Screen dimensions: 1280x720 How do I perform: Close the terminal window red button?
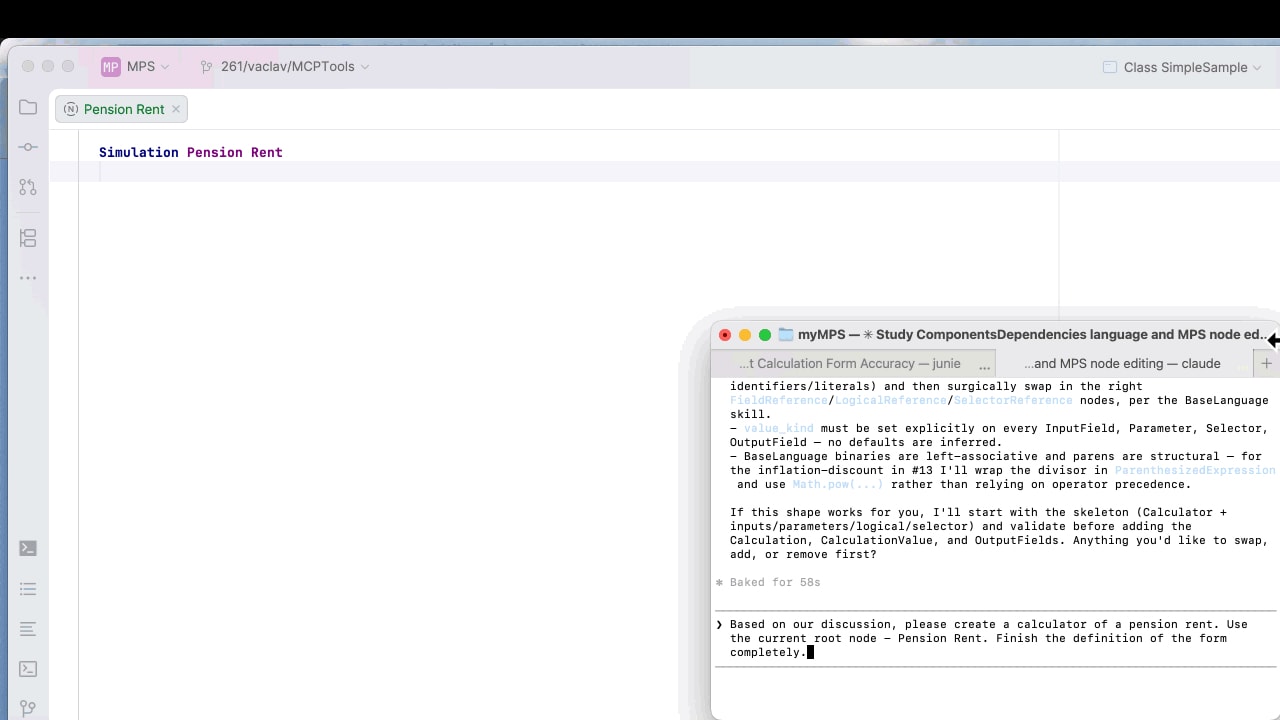[x=725, y=335]
